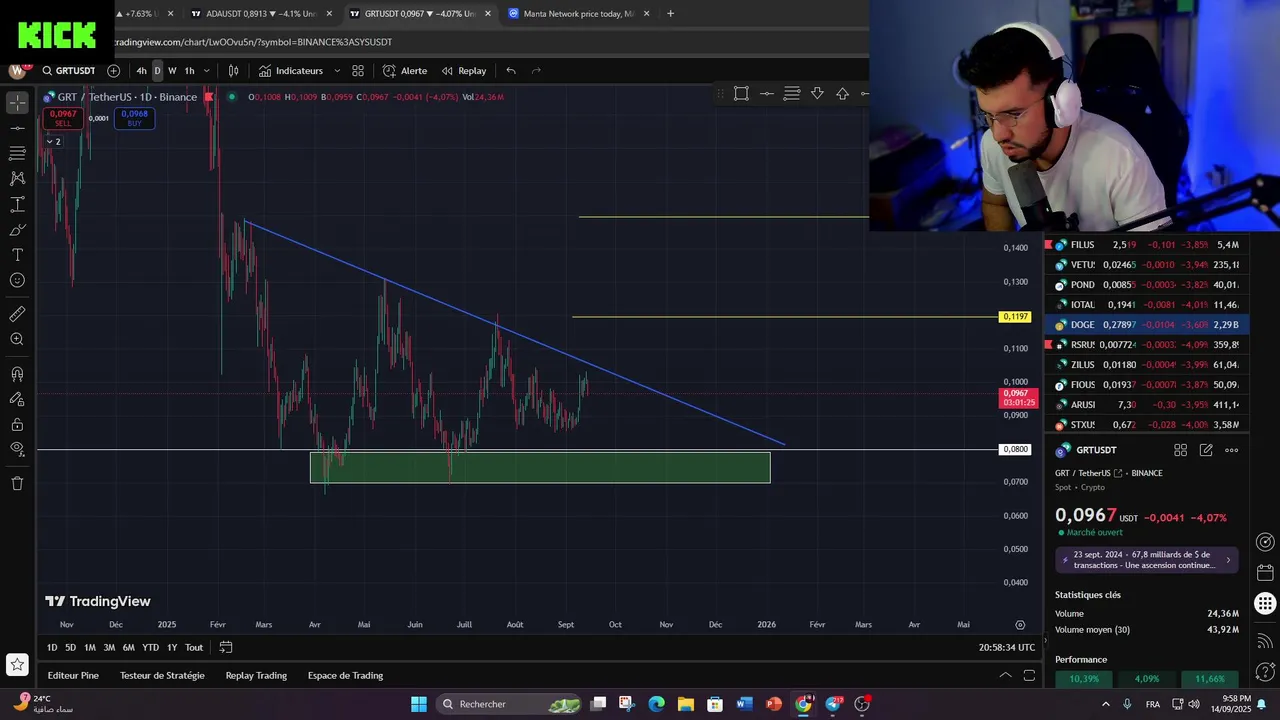Expand the timeframe intervals dropdown

tap(207, 71)
